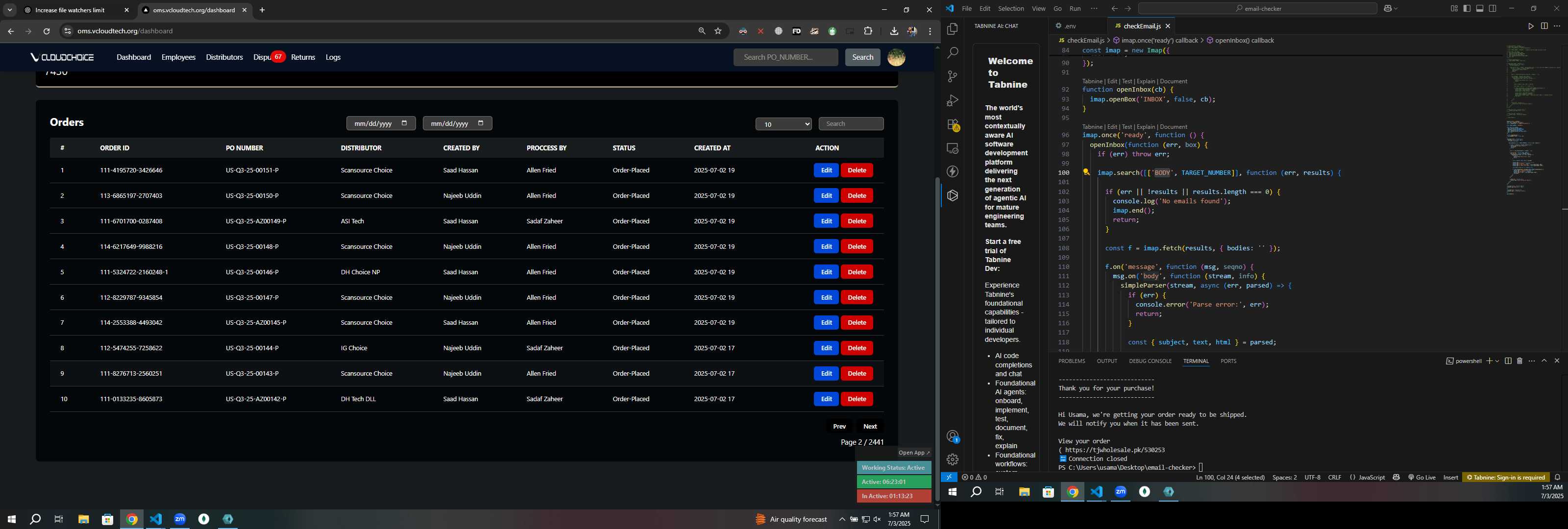Edit order 111-4195720-3426646

click(826, 170)
